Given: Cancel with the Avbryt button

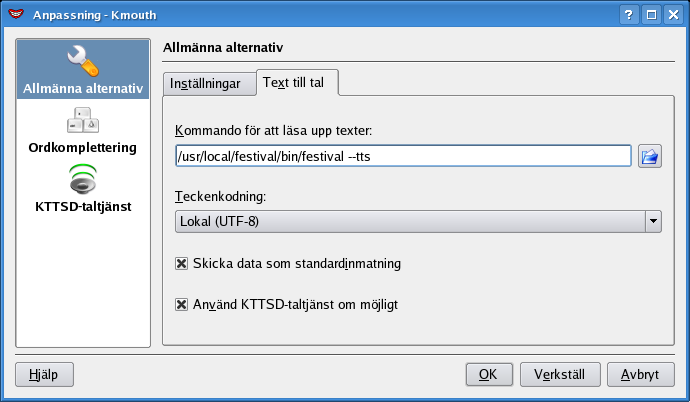Looking at the screenshot, I should pyautogui.click(x=639, y=375).
